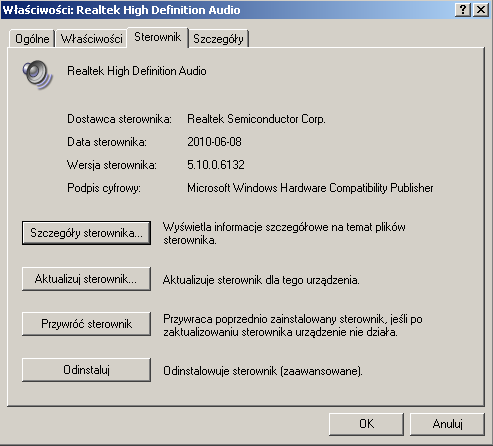Click the Wersja sterownika label
Image resolution: width=493 pixels, height=446 pixels.
112,165
